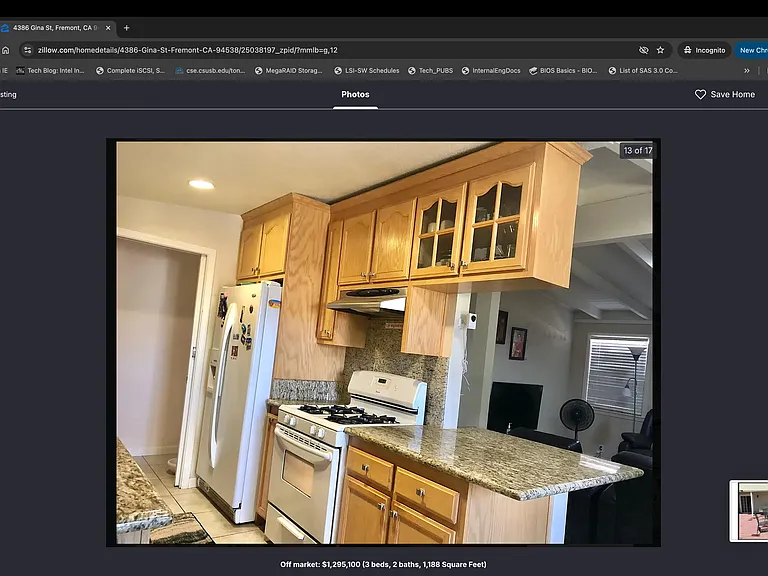
Task: Close the 4386 Gina St tab
Action: (108, 28)
